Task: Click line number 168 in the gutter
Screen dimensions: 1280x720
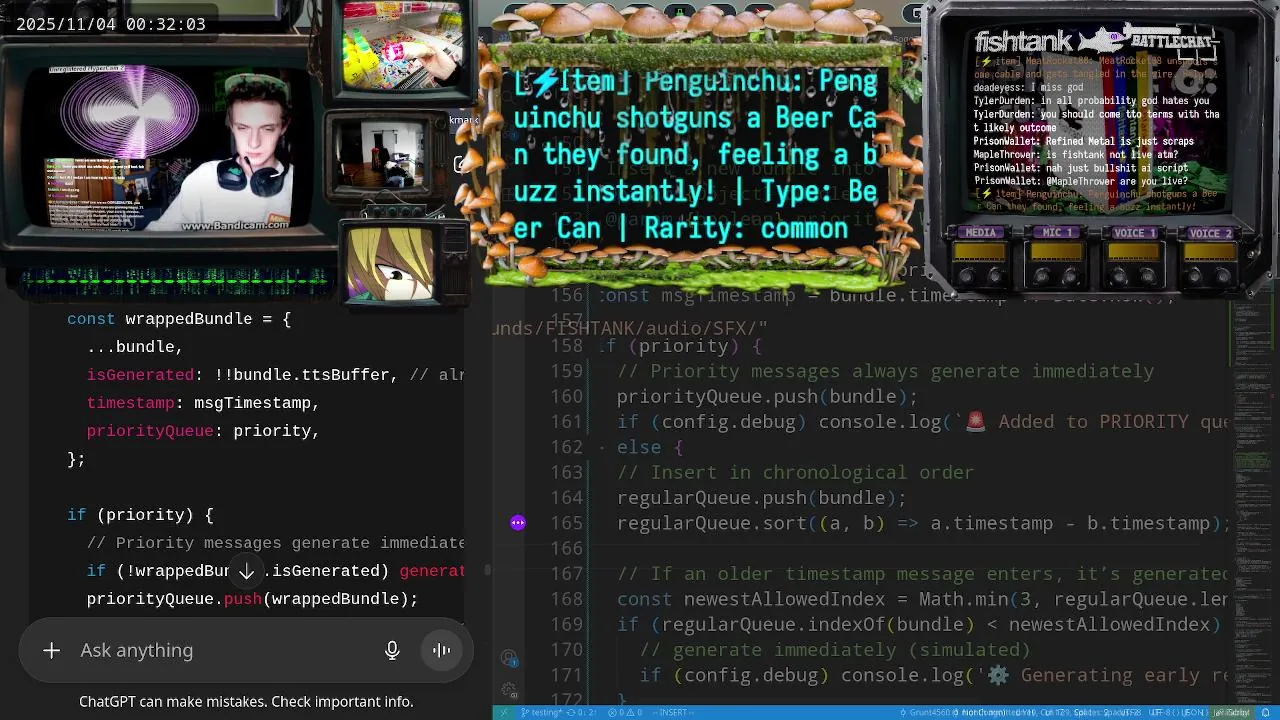Action: click(x=566, y=599)
